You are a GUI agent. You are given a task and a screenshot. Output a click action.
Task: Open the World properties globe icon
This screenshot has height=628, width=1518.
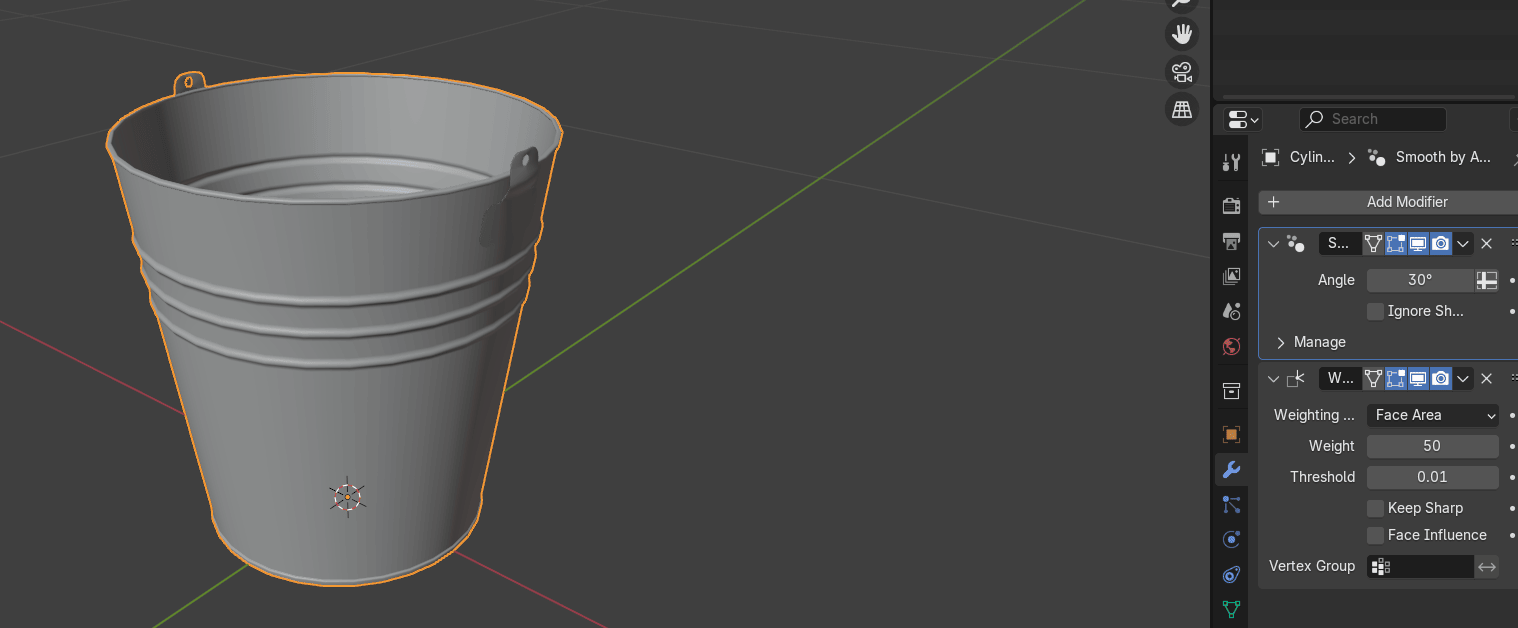pyautogui.click(x=1232, y=347)
